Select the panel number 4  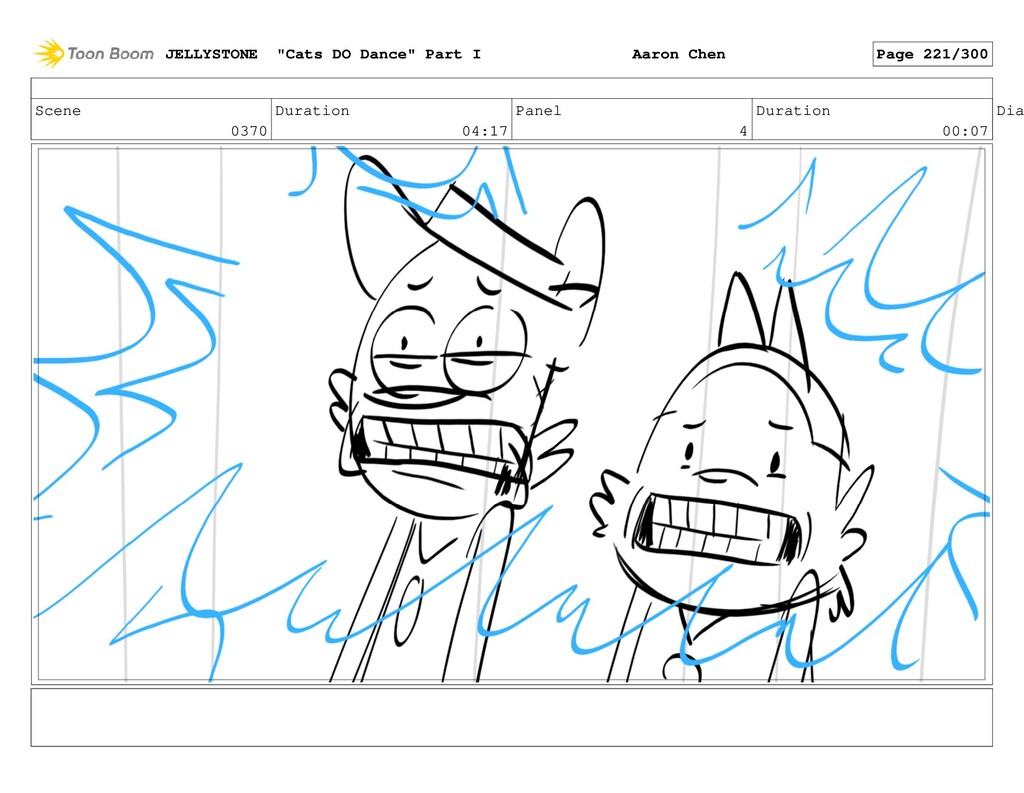tap(743, 131)
